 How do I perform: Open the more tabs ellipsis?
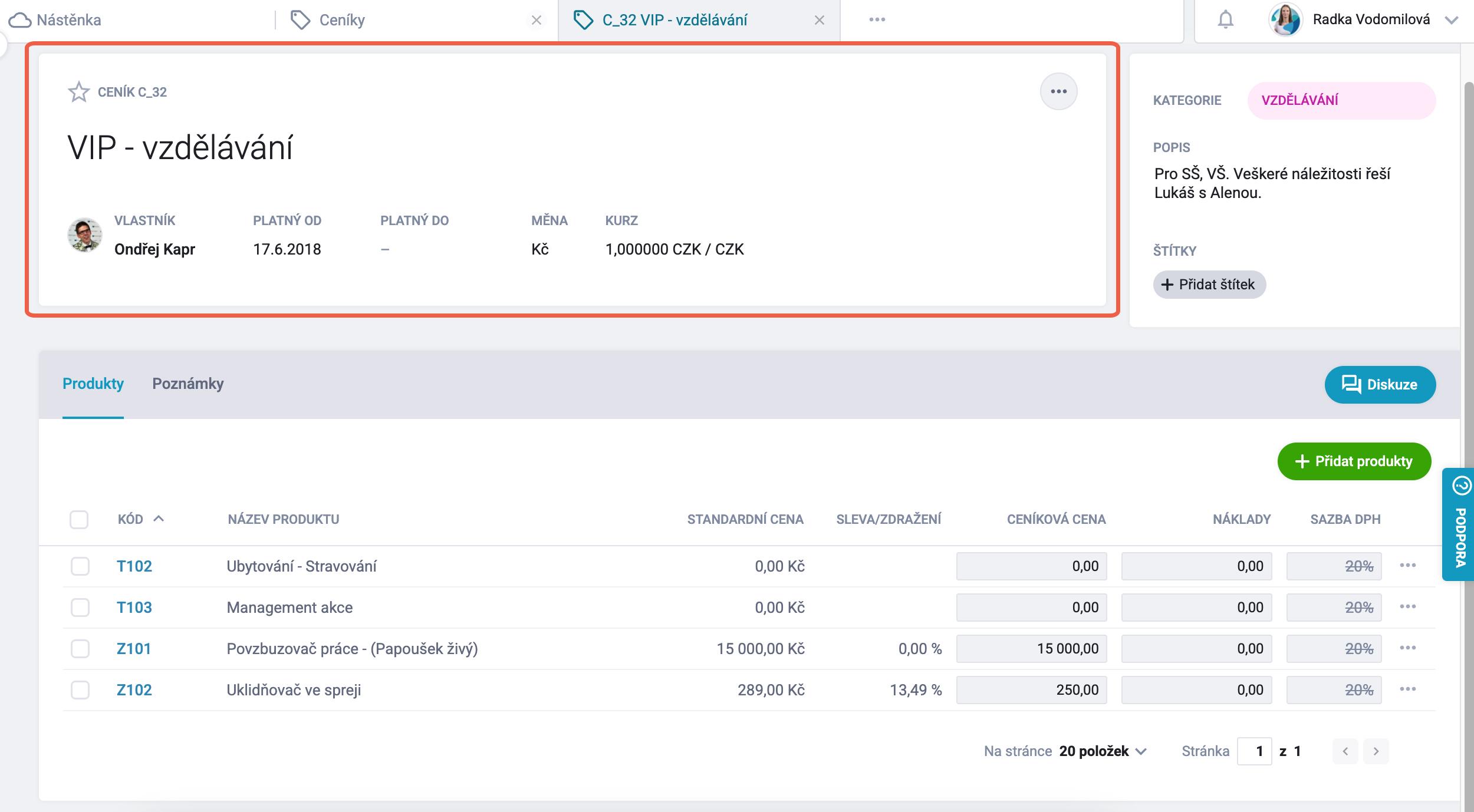pos(877,19)
